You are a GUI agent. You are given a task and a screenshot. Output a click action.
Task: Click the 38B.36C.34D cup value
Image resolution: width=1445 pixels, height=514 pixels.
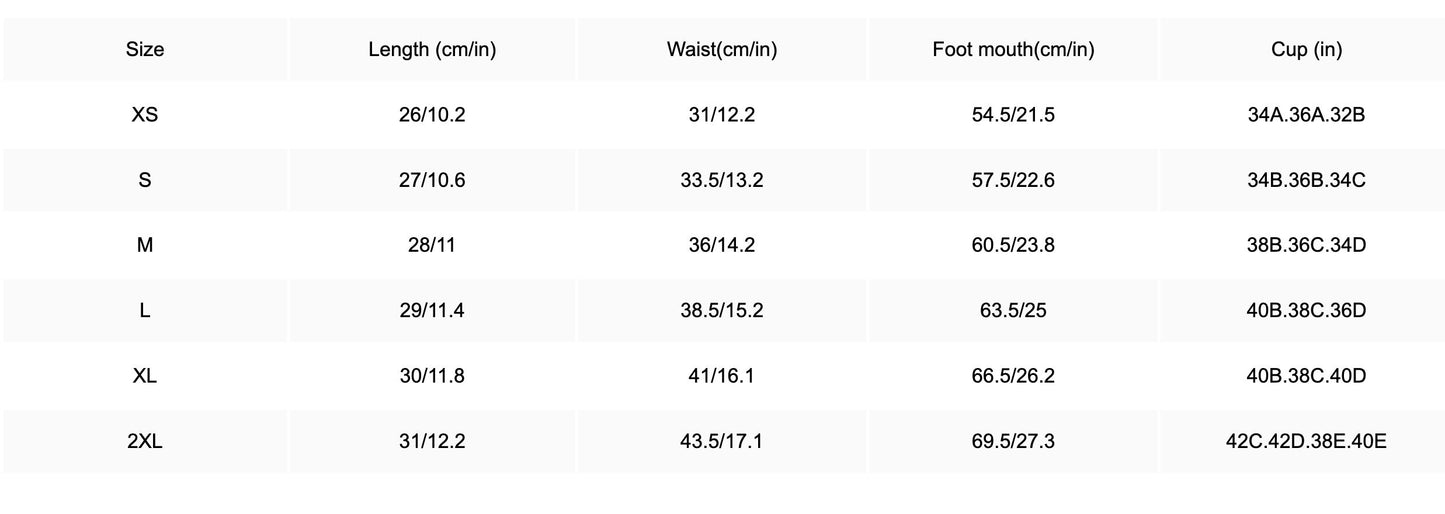coord(1306,245)
